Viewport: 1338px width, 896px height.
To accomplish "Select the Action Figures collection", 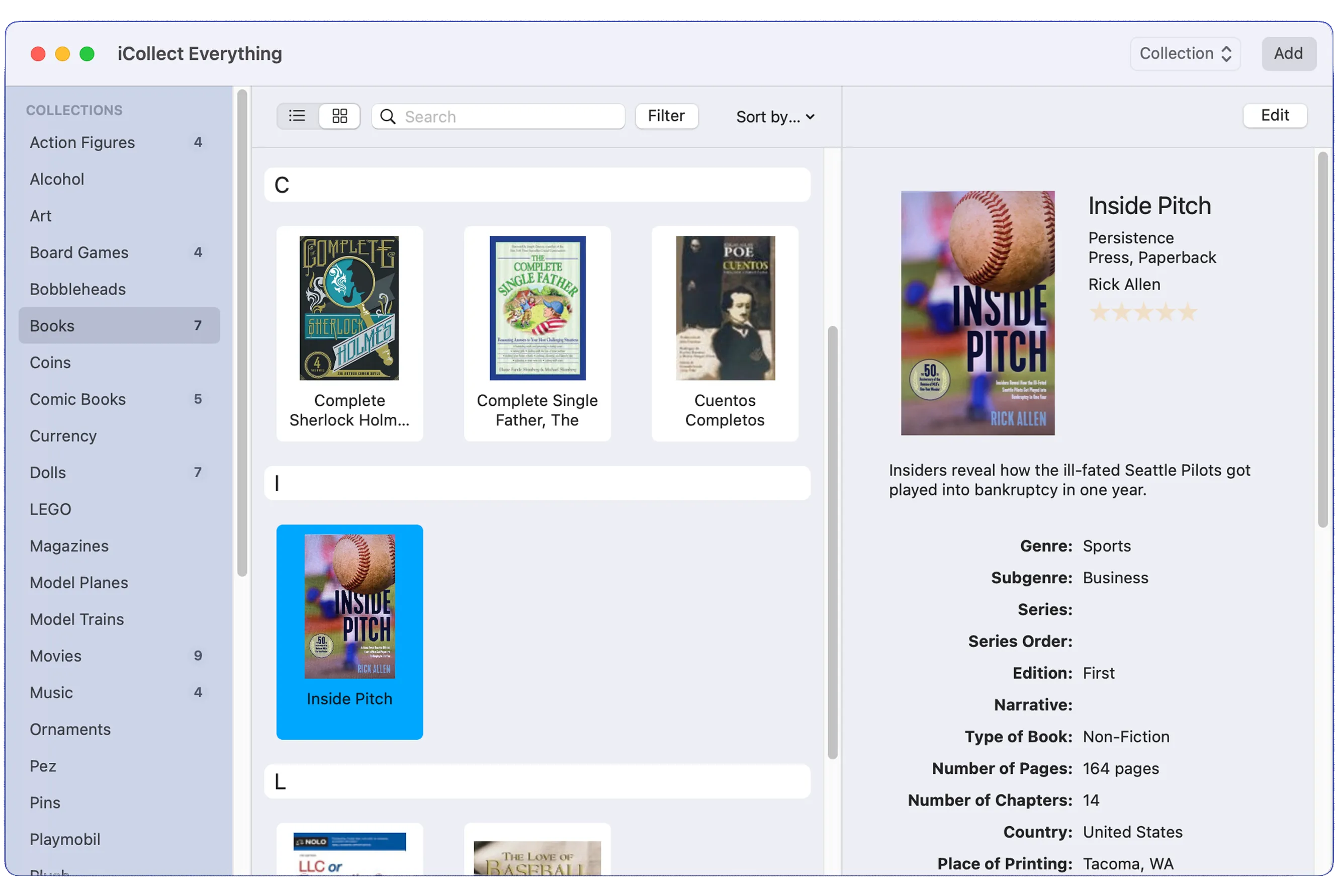I will tap(82, 142).
